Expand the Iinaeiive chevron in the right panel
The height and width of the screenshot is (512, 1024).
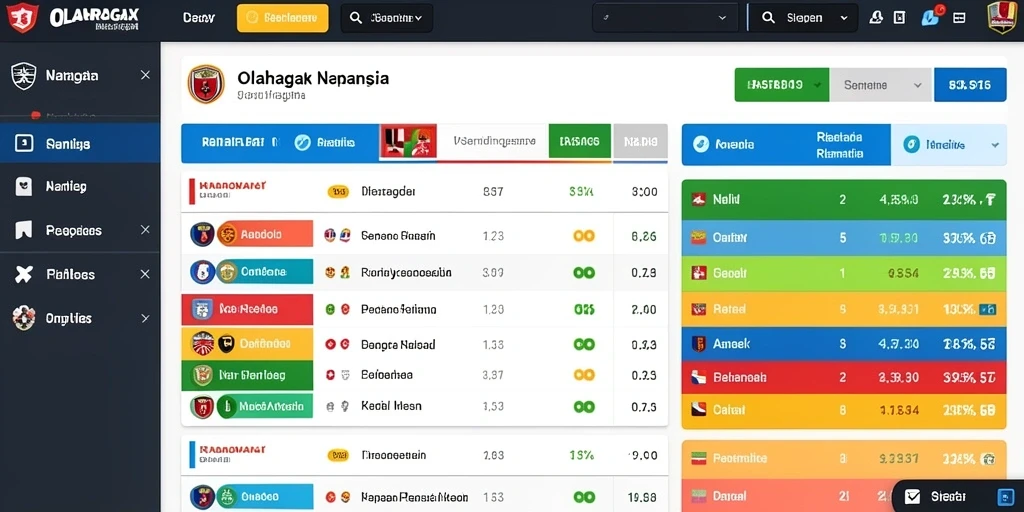995,144
